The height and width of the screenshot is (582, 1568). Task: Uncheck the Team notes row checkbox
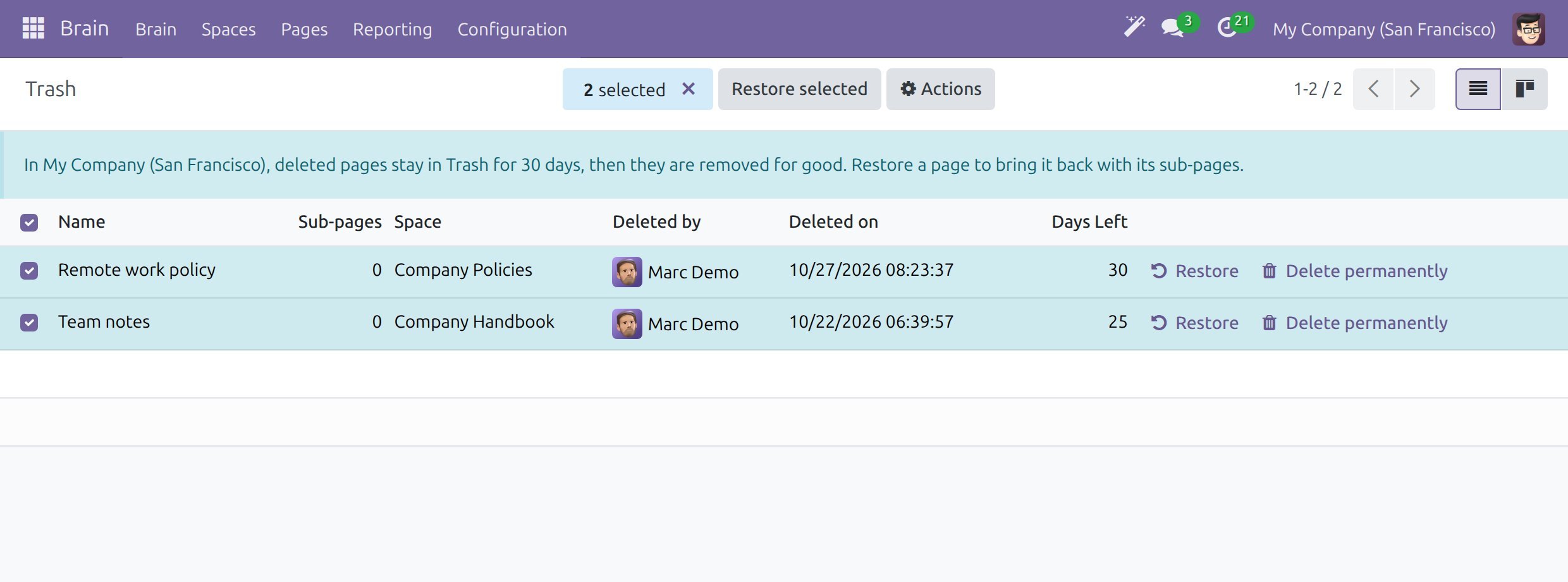tap(29, 323)
